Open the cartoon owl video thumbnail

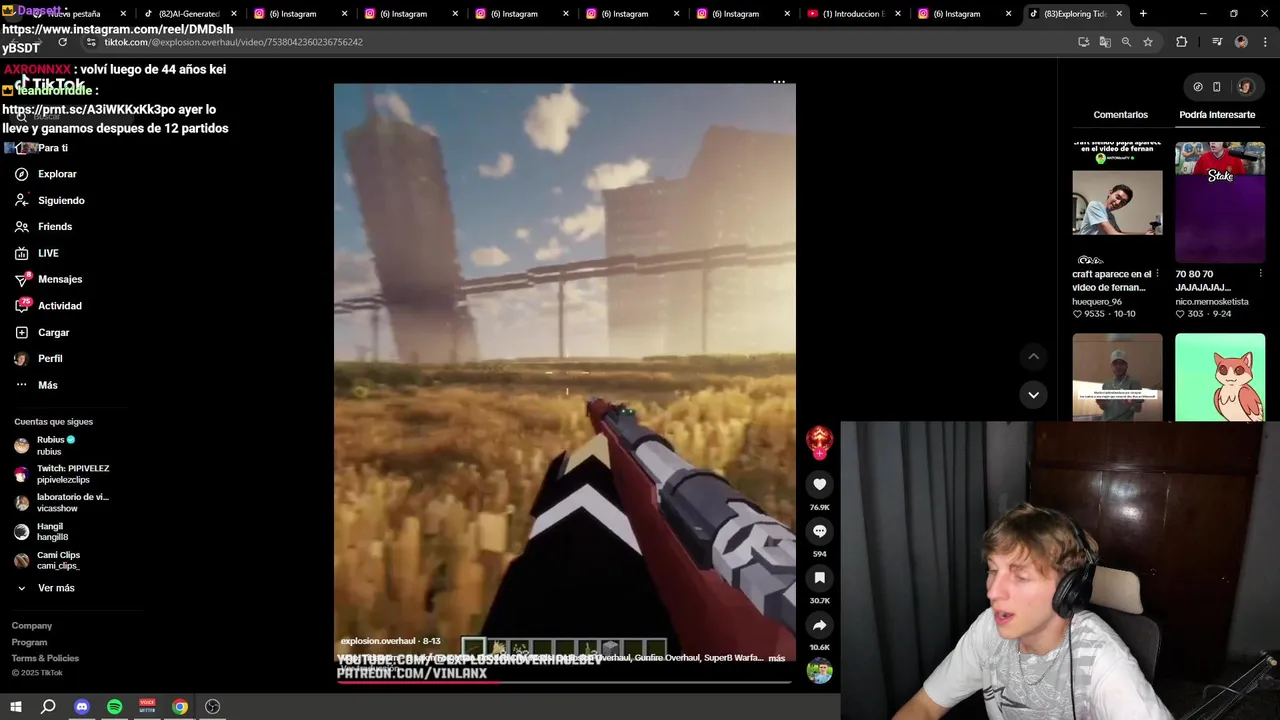[1220, 377]
